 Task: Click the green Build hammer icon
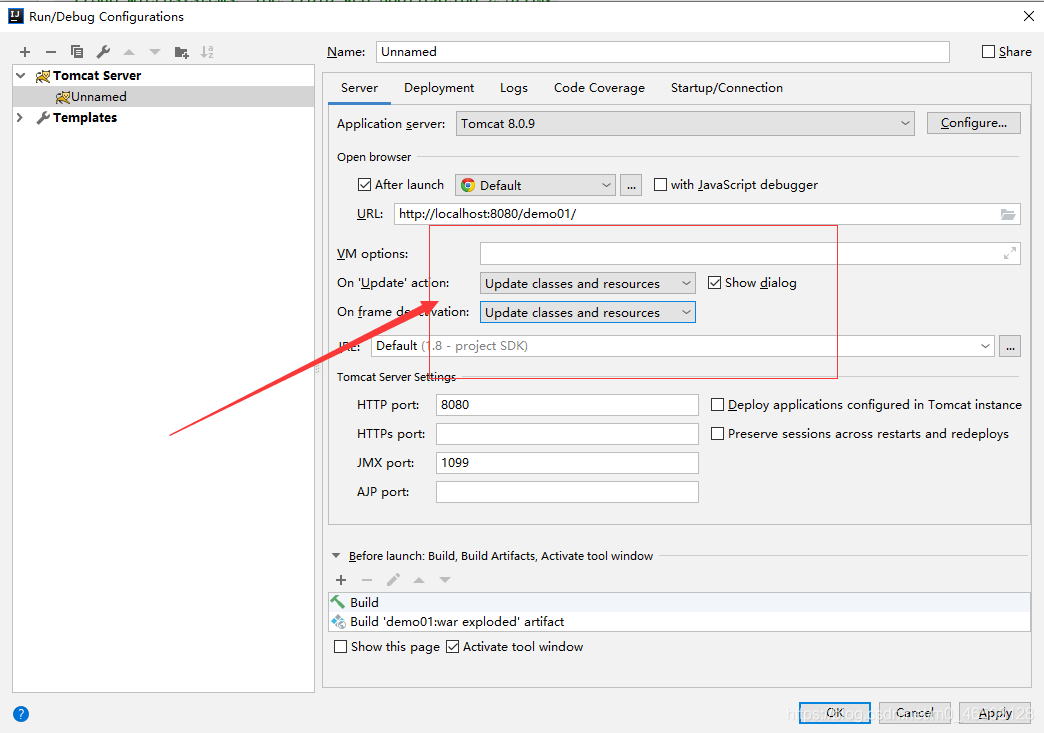pyautogui.click(x=338, y=602)
